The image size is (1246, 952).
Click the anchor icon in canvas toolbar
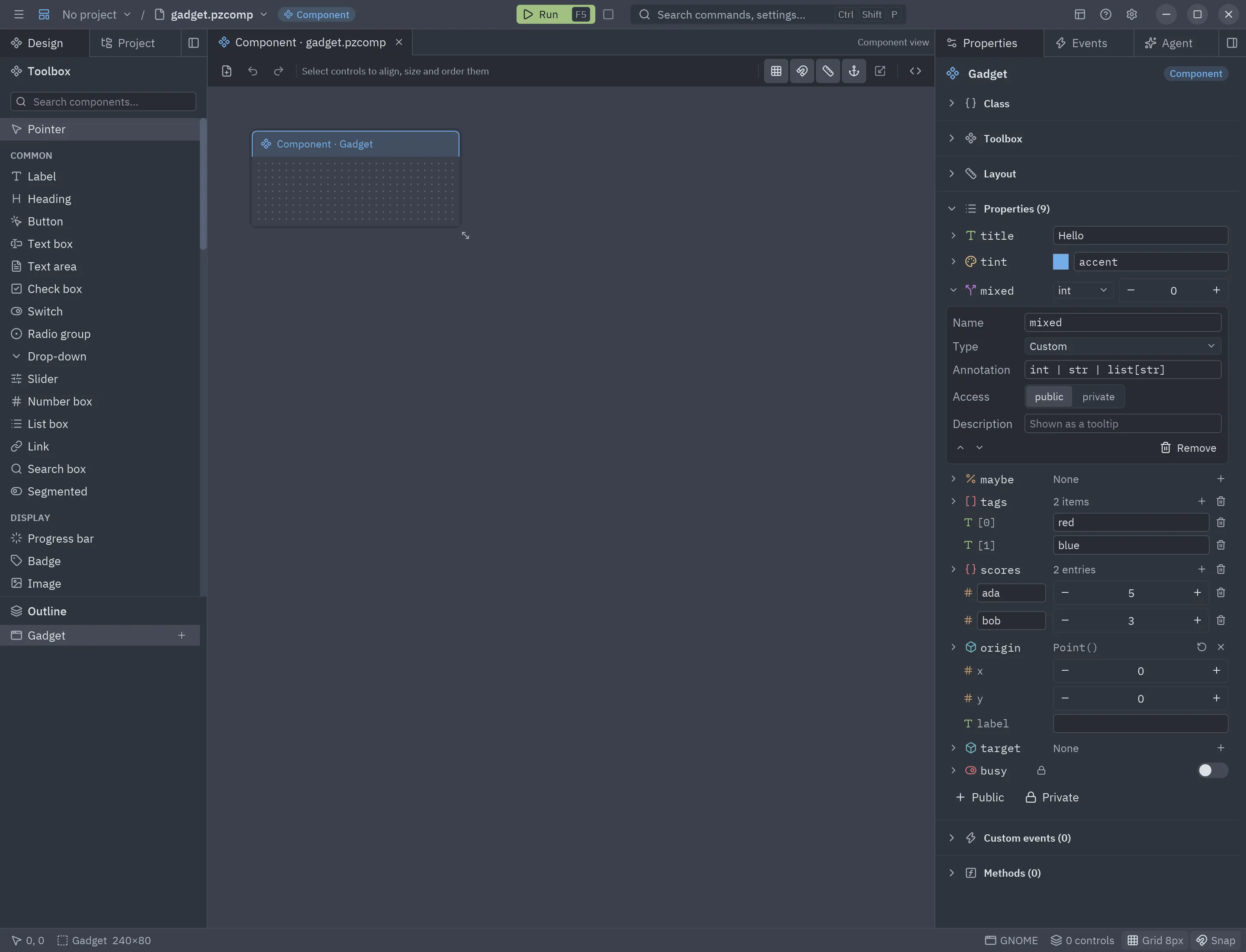[853, 71]
